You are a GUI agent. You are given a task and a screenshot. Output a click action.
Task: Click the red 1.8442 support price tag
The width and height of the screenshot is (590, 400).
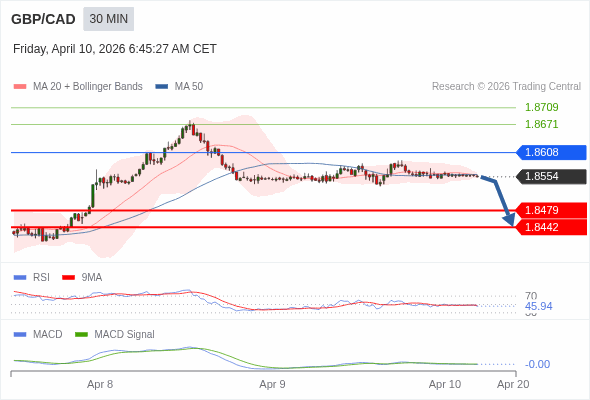pyautogui.click(x=551, y=227)
